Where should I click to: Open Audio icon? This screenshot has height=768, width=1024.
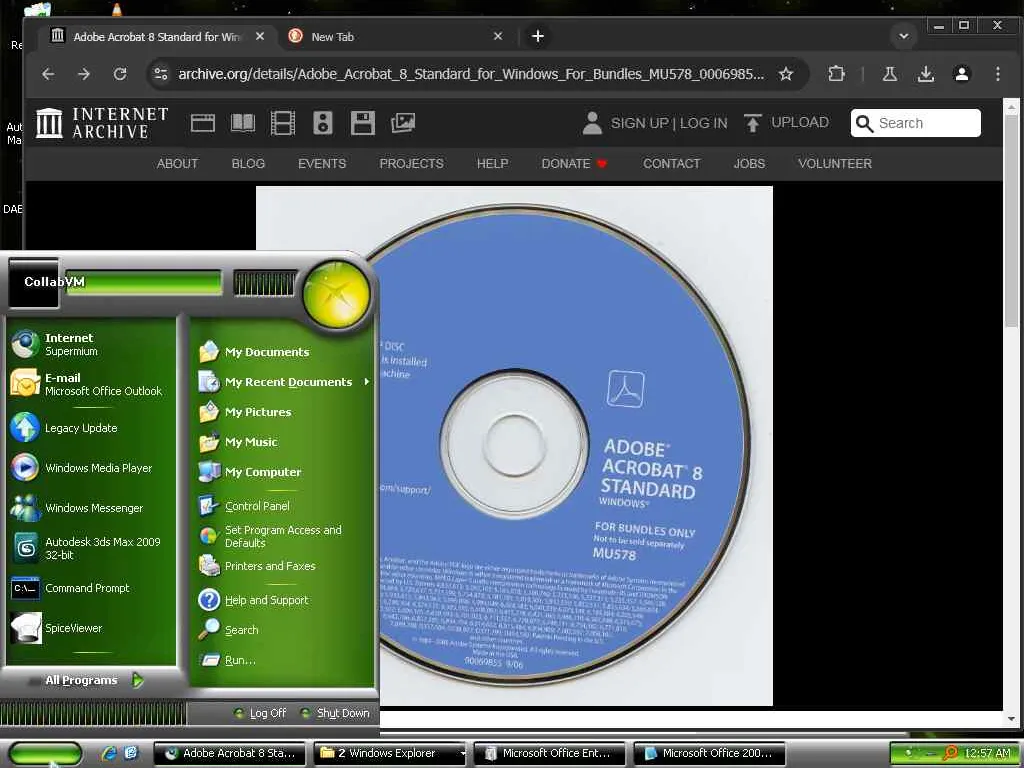point(323,123)
